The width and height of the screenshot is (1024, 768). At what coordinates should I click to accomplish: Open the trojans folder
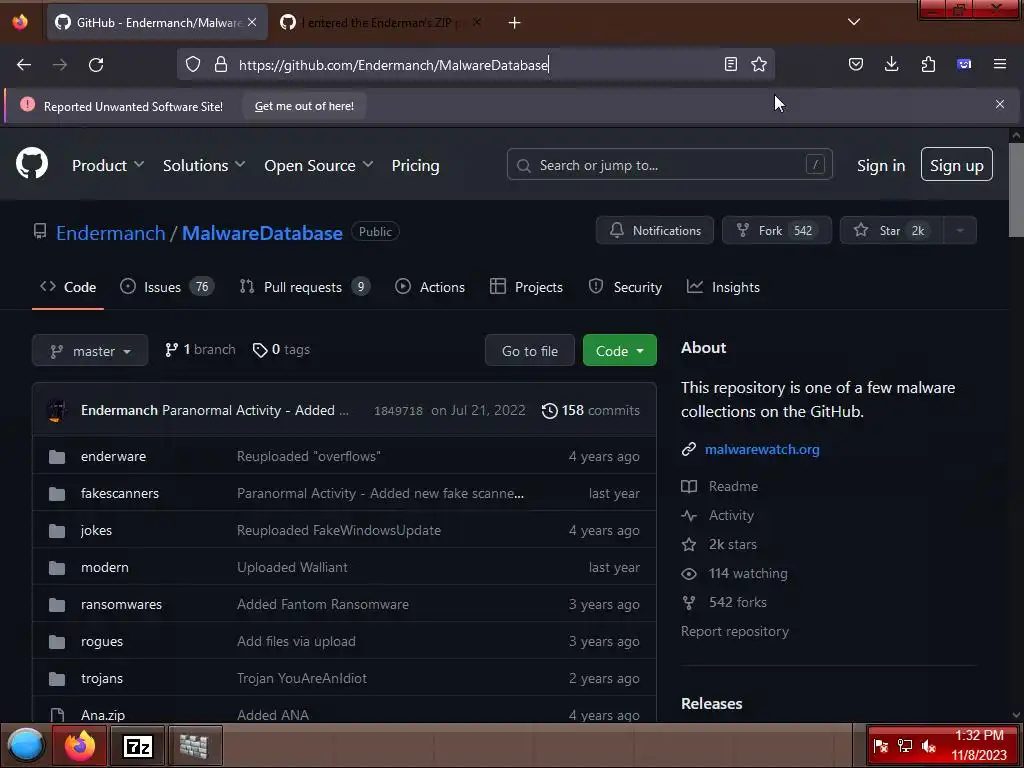[102, 679]
